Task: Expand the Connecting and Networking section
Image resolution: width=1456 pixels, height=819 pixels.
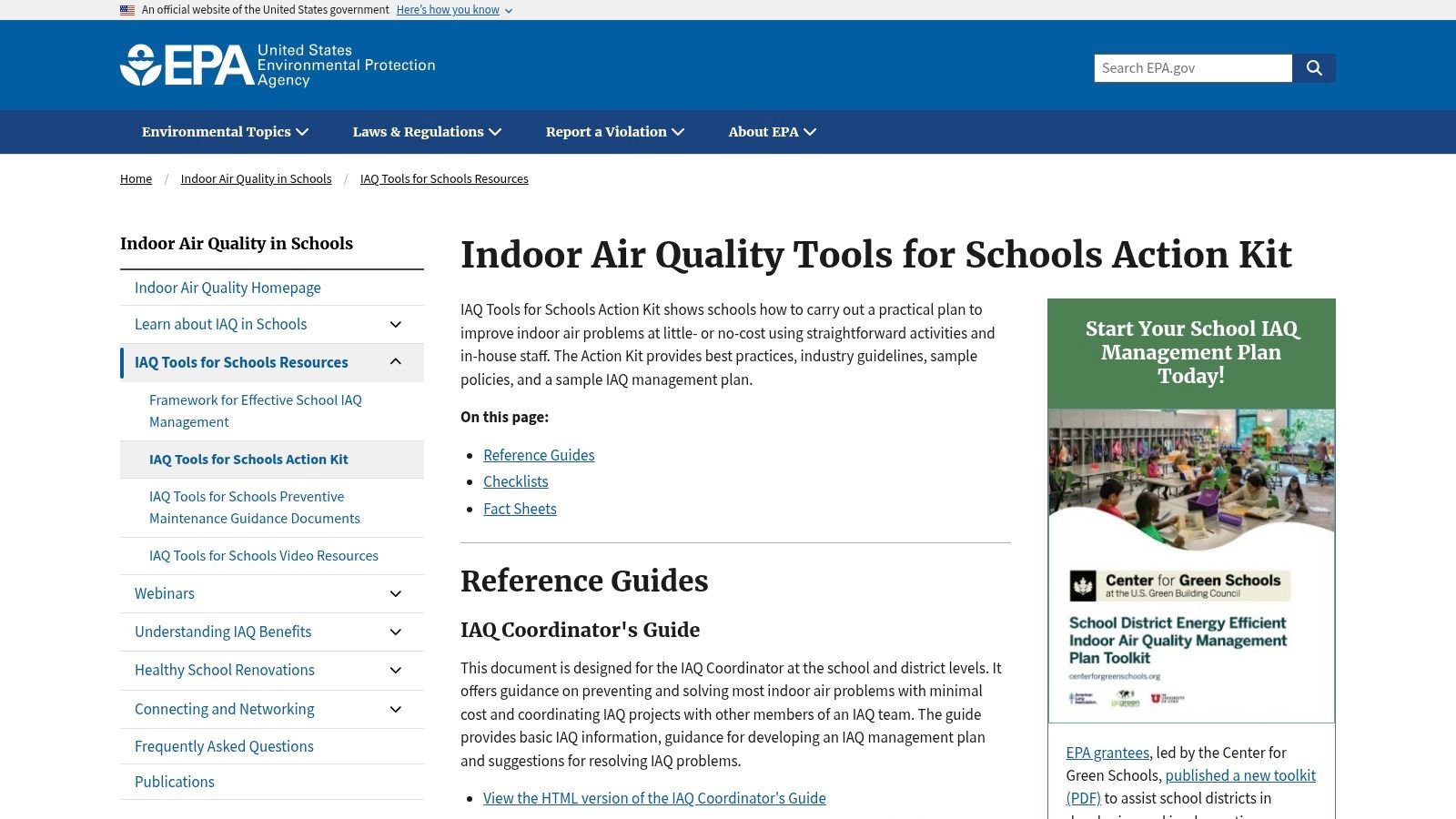Action: click(x=395, y=709)
